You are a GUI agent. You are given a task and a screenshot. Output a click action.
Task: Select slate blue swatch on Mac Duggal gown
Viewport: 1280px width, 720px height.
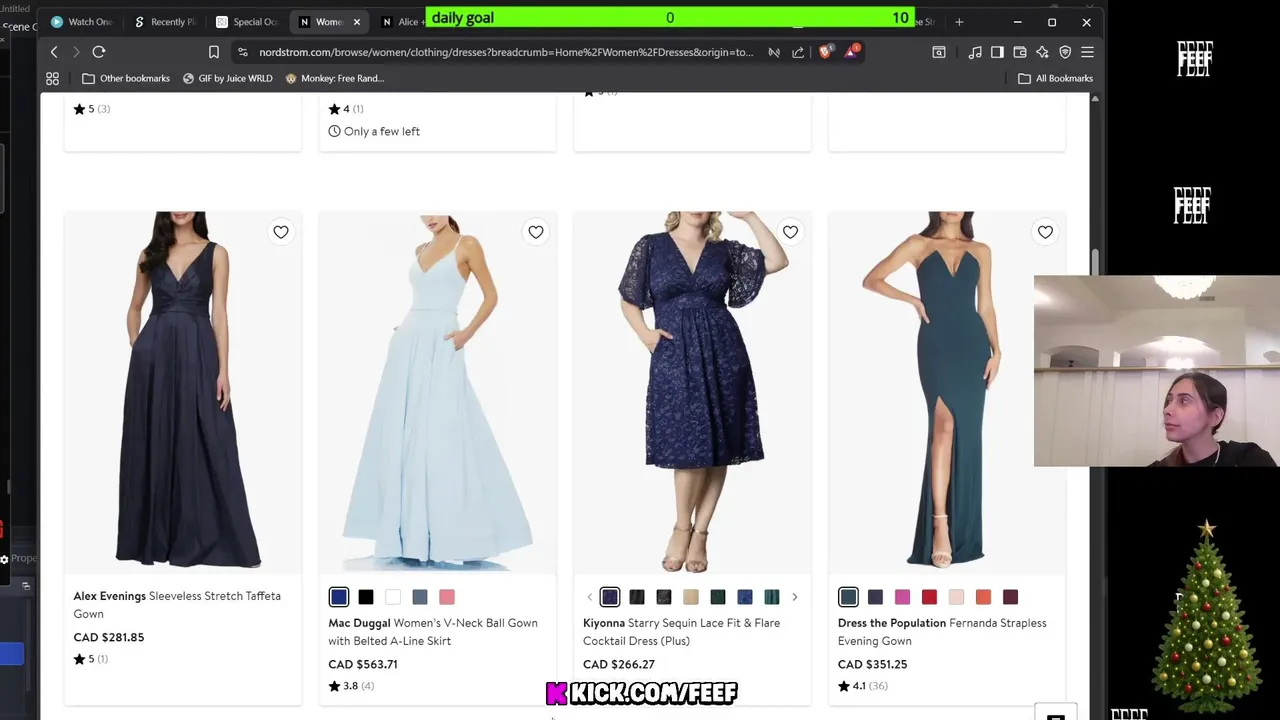(x=420, y=597)
